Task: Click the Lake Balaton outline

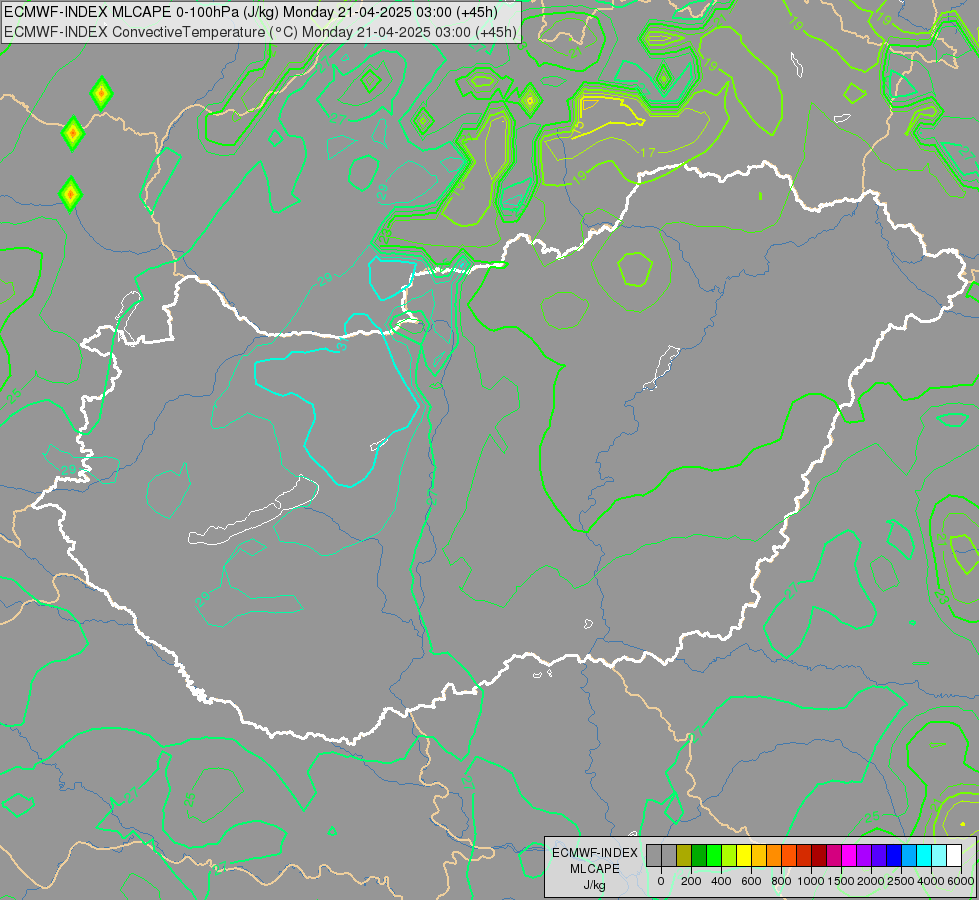Action: (253, 512)
